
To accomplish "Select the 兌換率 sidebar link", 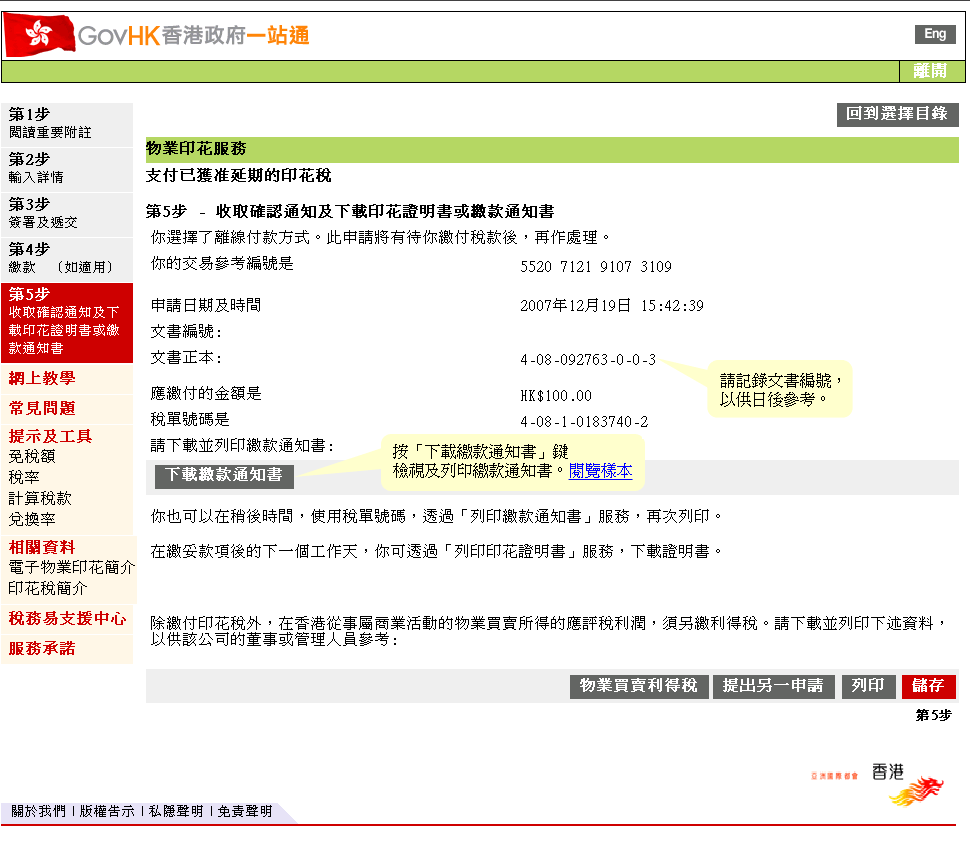I will click(32, 519).
